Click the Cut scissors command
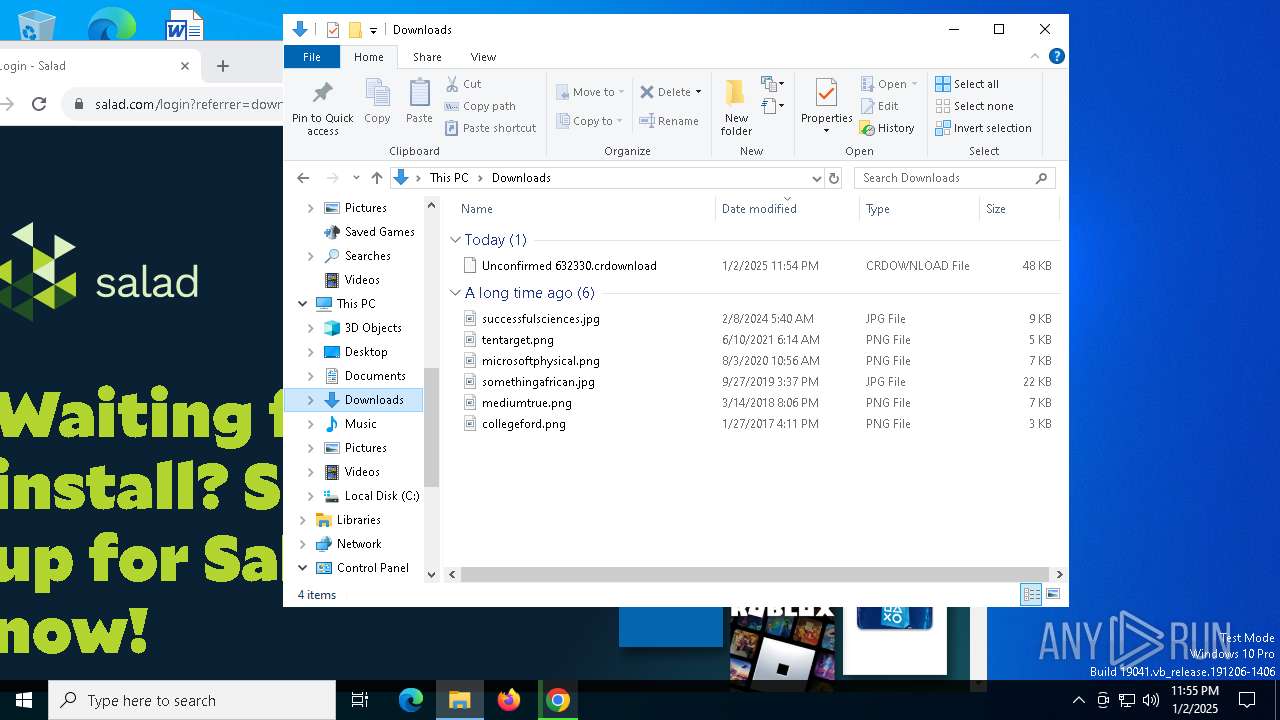This screenshot has width=1280, height=720. [463, 84]
